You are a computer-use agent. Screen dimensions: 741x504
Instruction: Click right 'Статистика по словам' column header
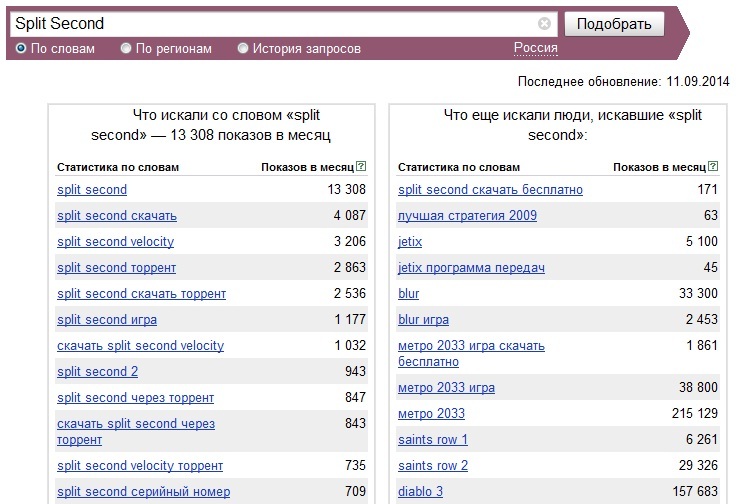[459, 167]
